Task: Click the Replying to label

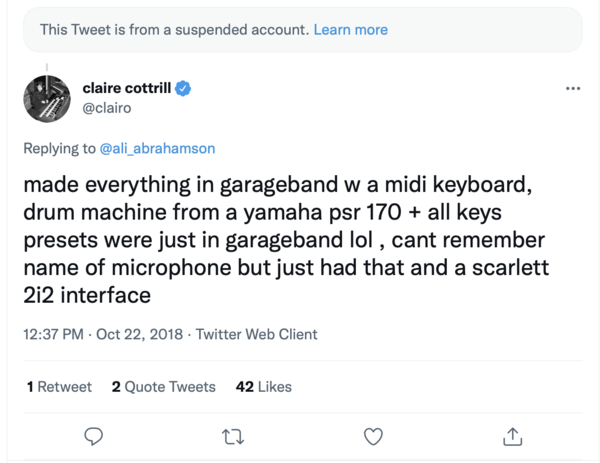Action: [59, 148]
